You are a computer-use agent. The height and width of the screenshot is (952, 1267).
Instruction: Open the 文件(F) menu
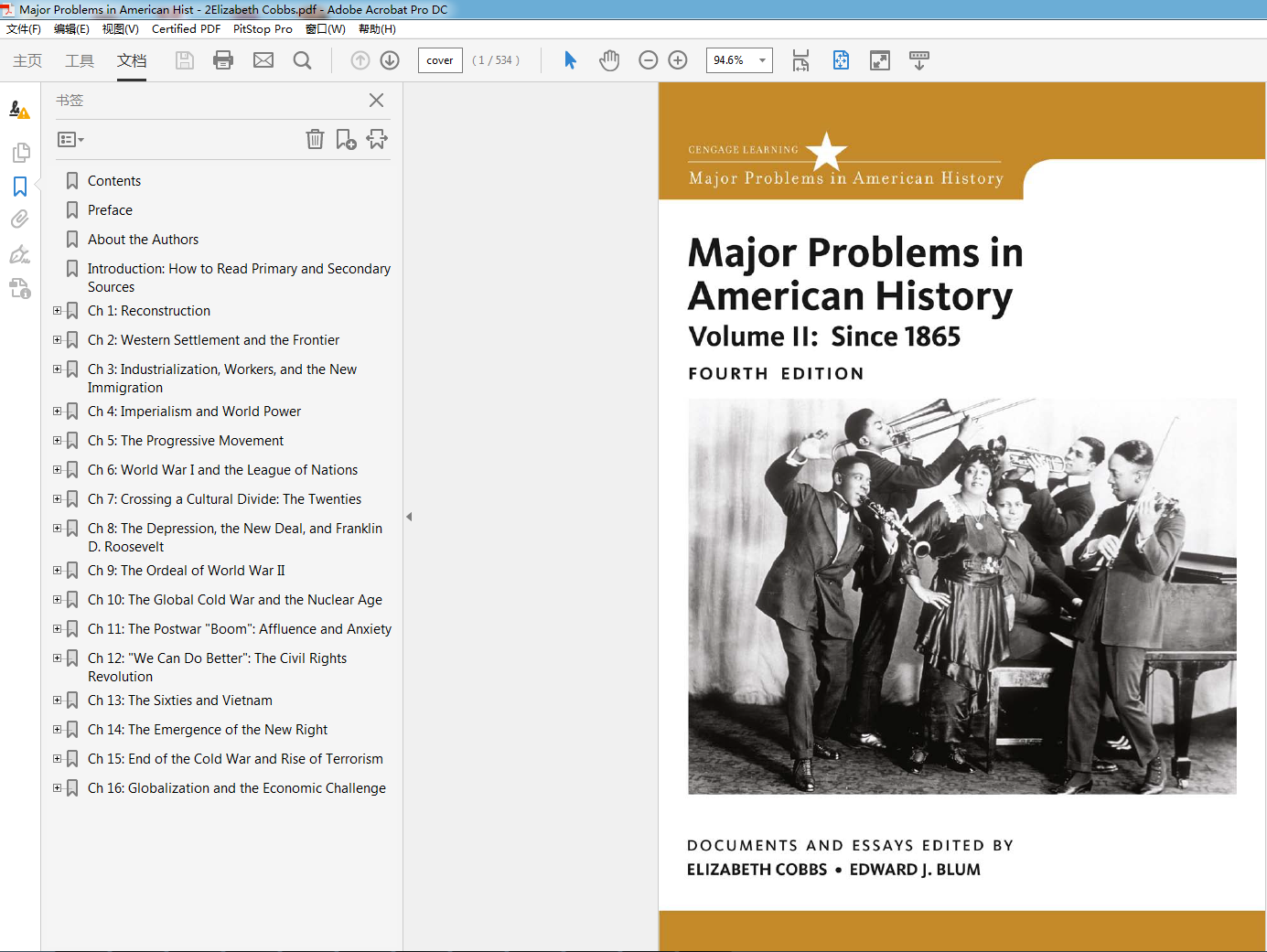pyautogui.click(x=24, y=29)
